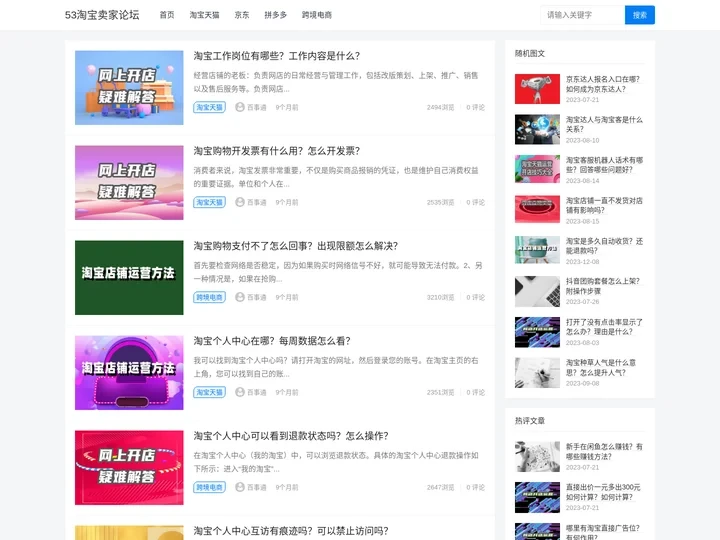Click 0 评论 on 支付不了 article
This screenshot has width=720, height=540.
pos(475,298)
